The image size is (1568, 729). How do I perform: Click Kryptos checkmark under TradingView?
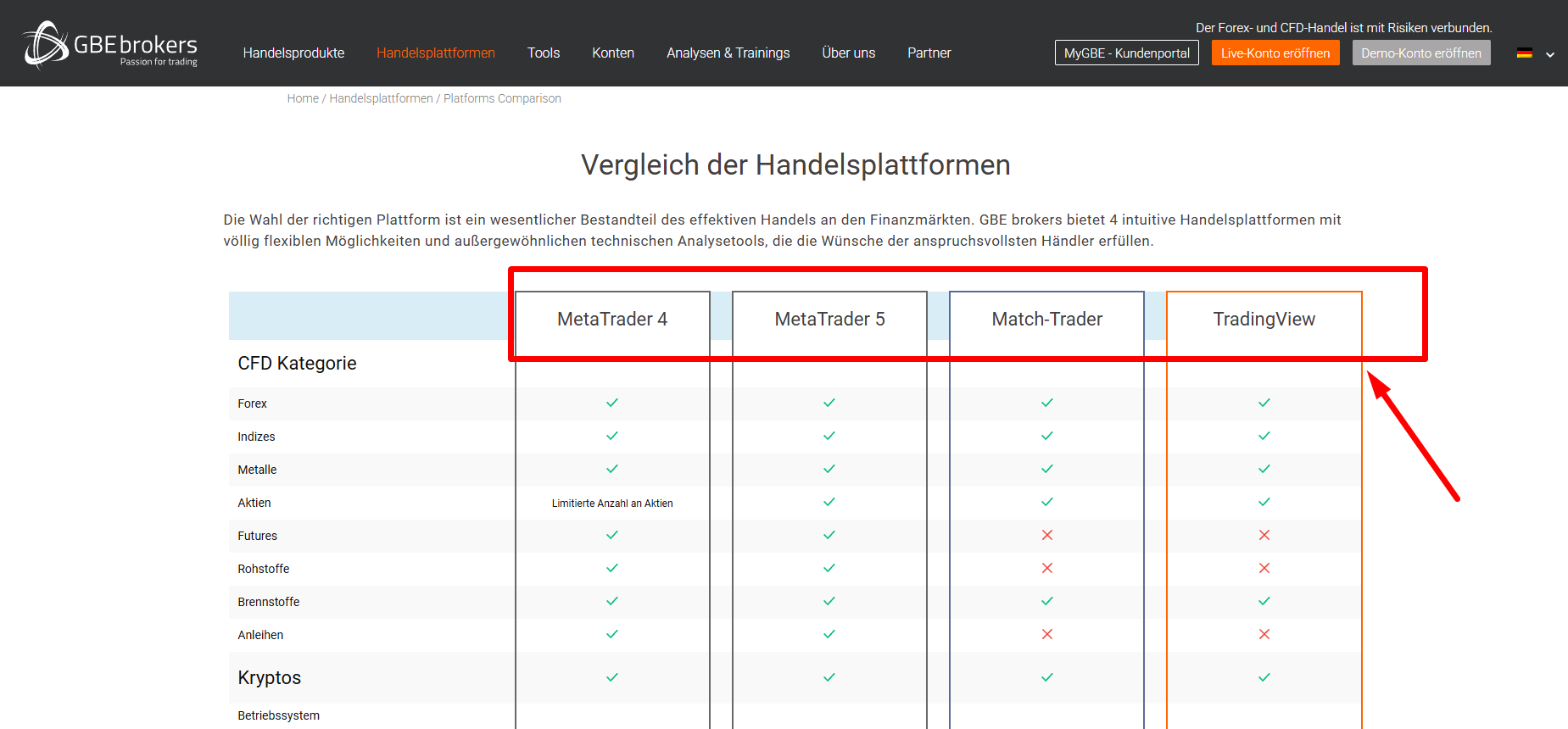tap(1264, 677)
